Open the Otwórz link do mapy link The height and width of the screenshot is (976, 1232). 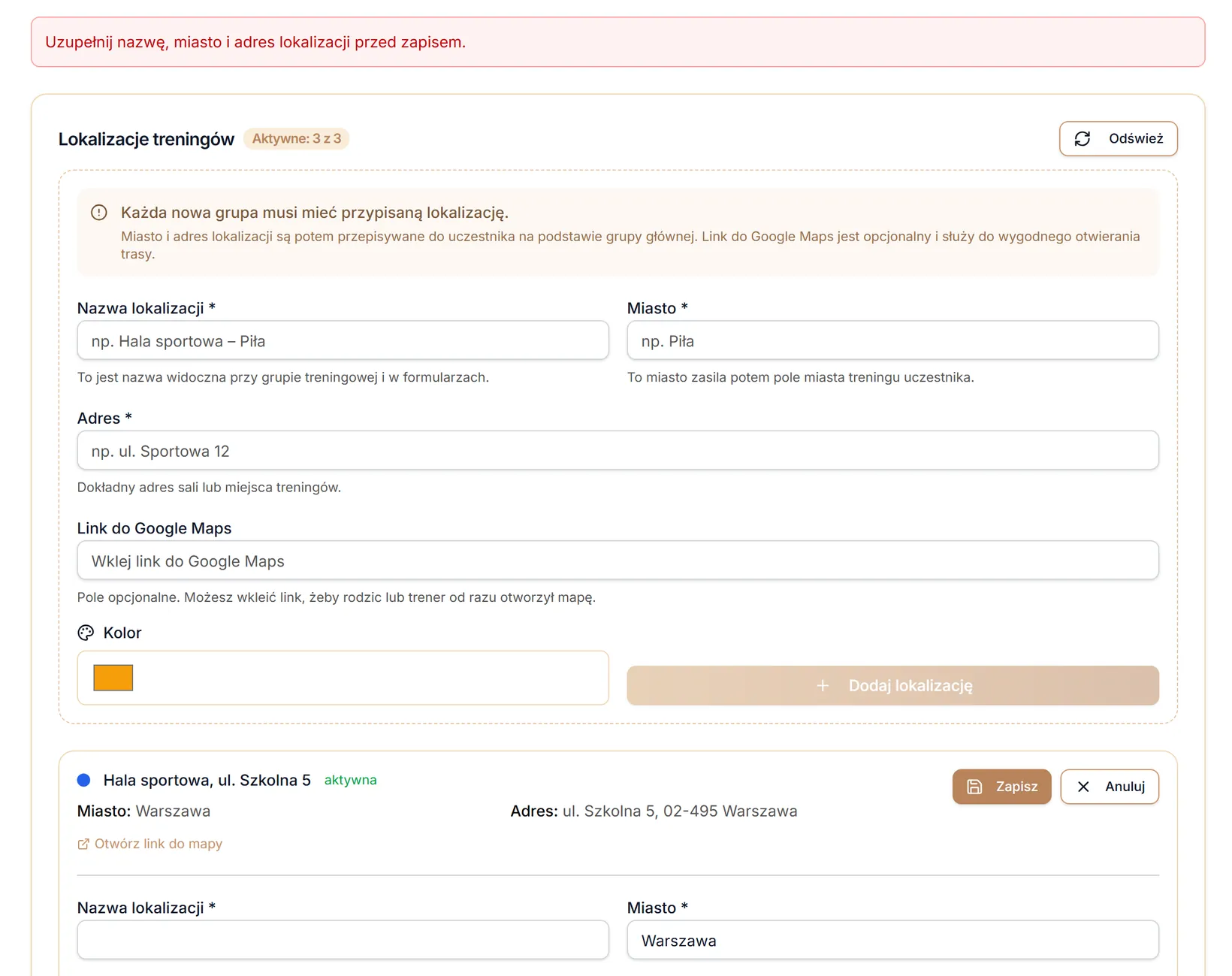click(150, 844)
